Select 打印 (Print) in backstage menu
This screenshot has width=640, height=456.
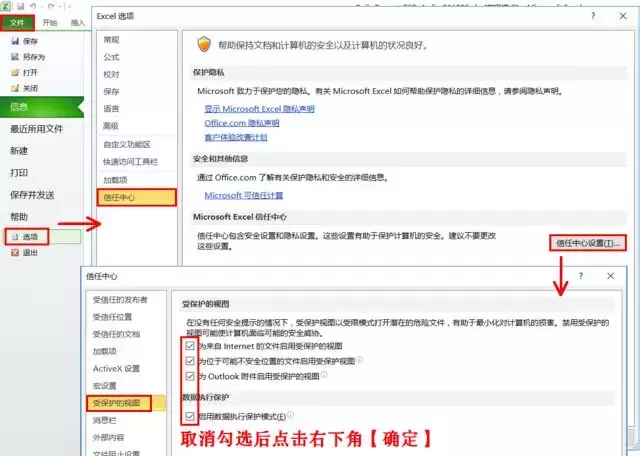click(x=19, y=173)
